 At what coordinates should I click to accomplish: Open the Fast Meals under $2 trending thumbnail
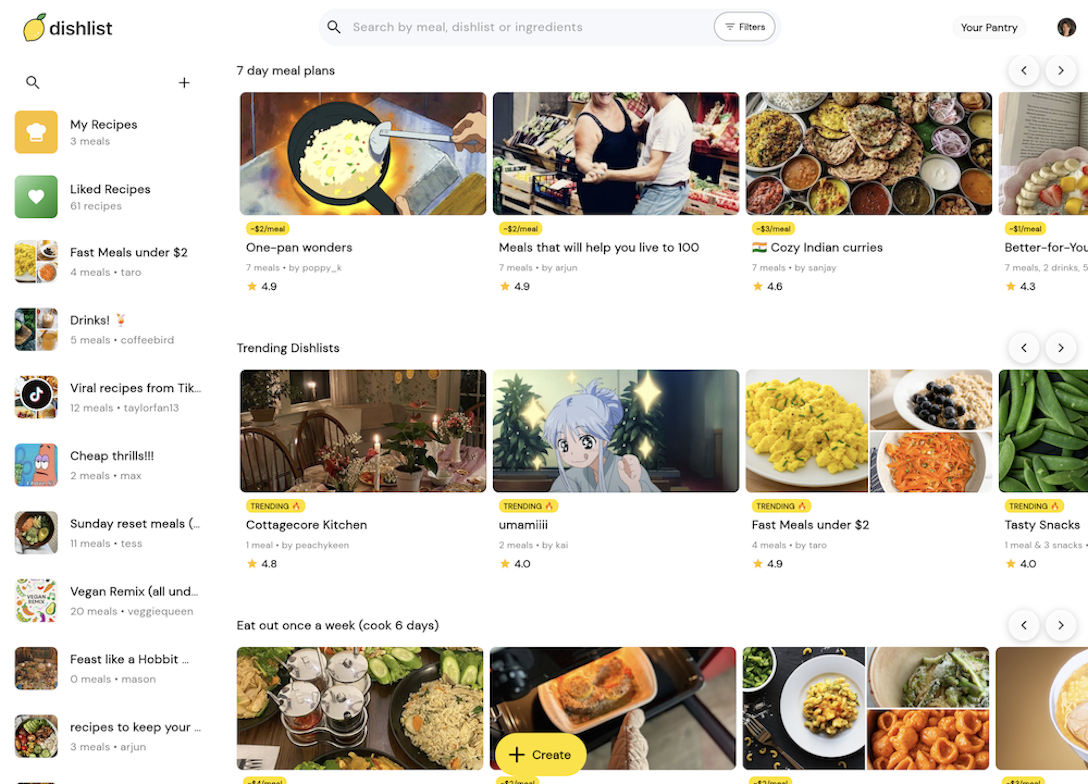868,430
